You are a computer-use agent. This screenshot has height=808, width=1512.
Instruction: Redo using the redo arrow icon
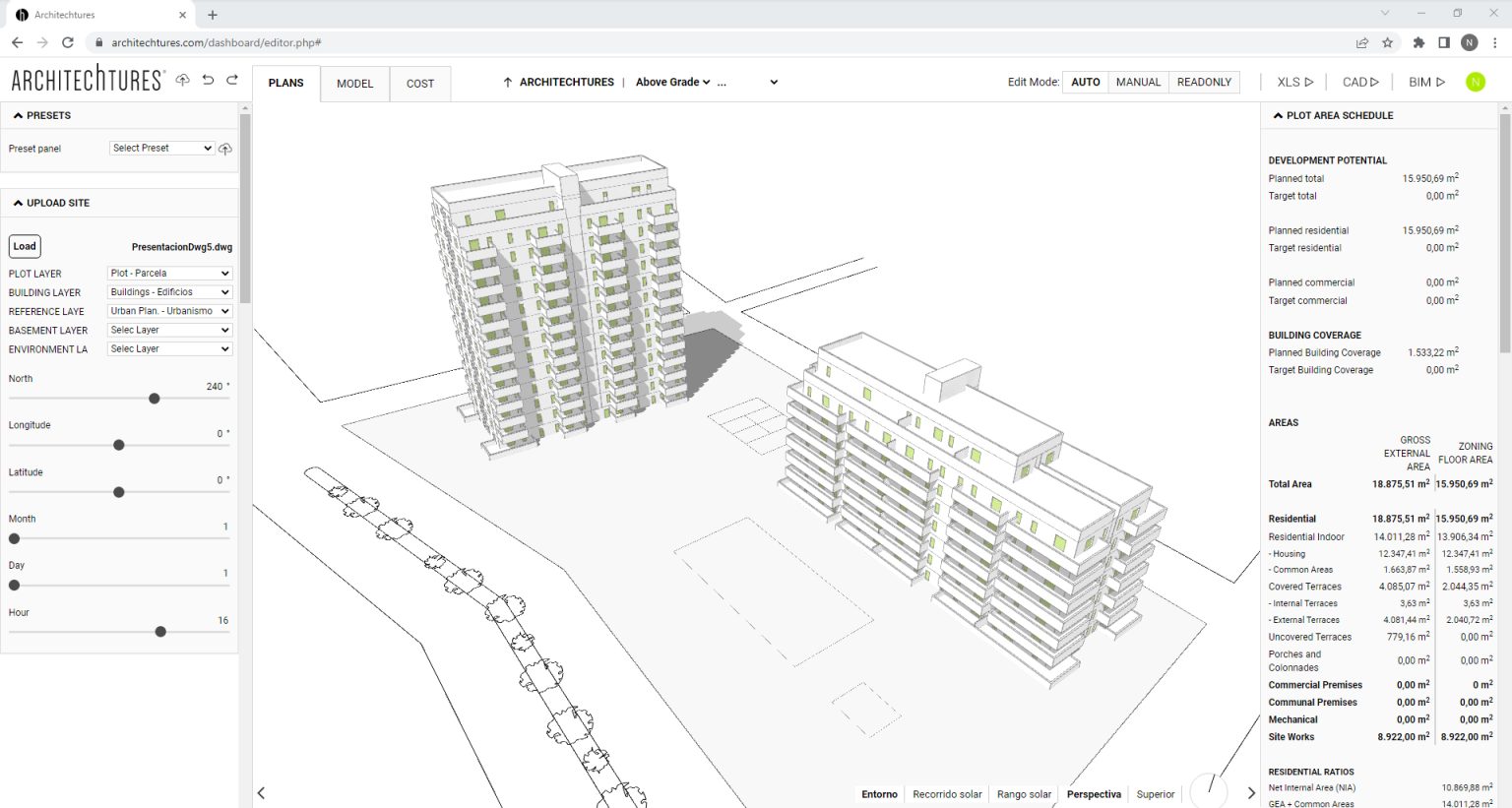click(232, 80)
